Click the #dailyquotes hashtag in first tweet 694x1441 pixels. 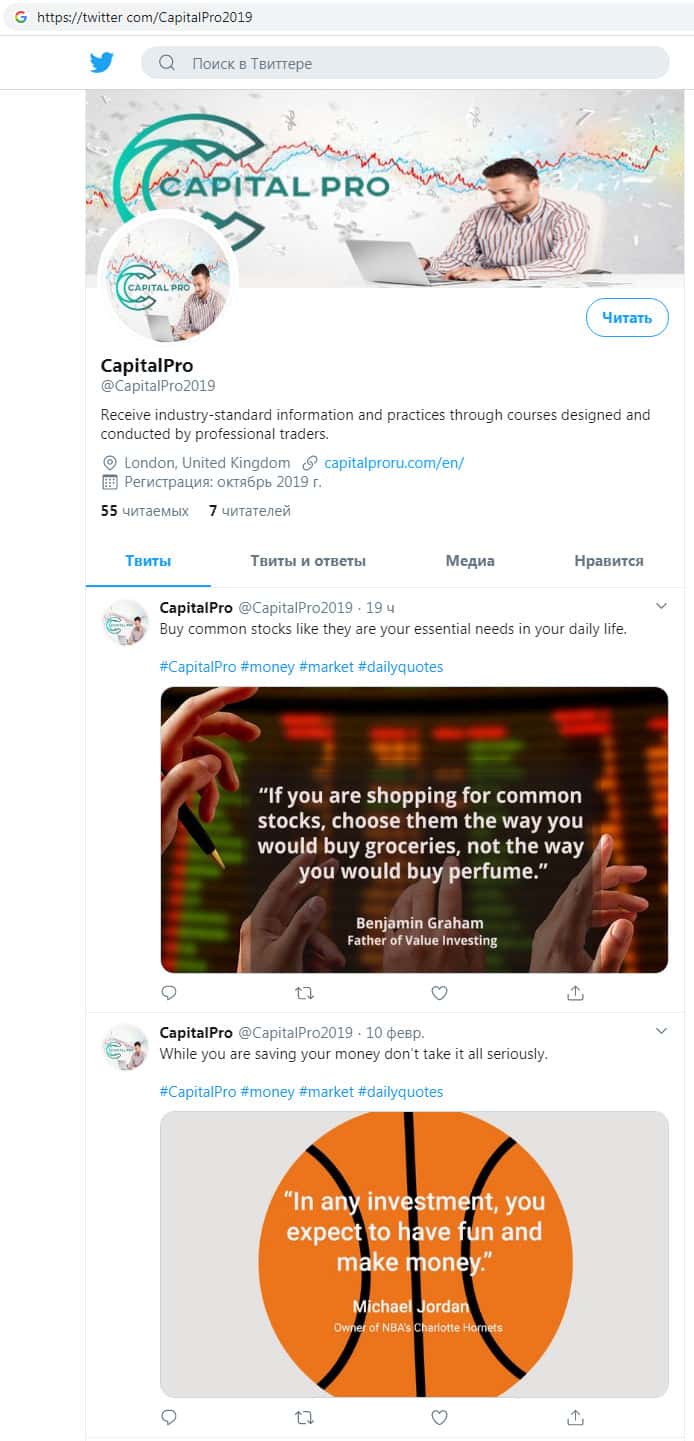[400, 667]
